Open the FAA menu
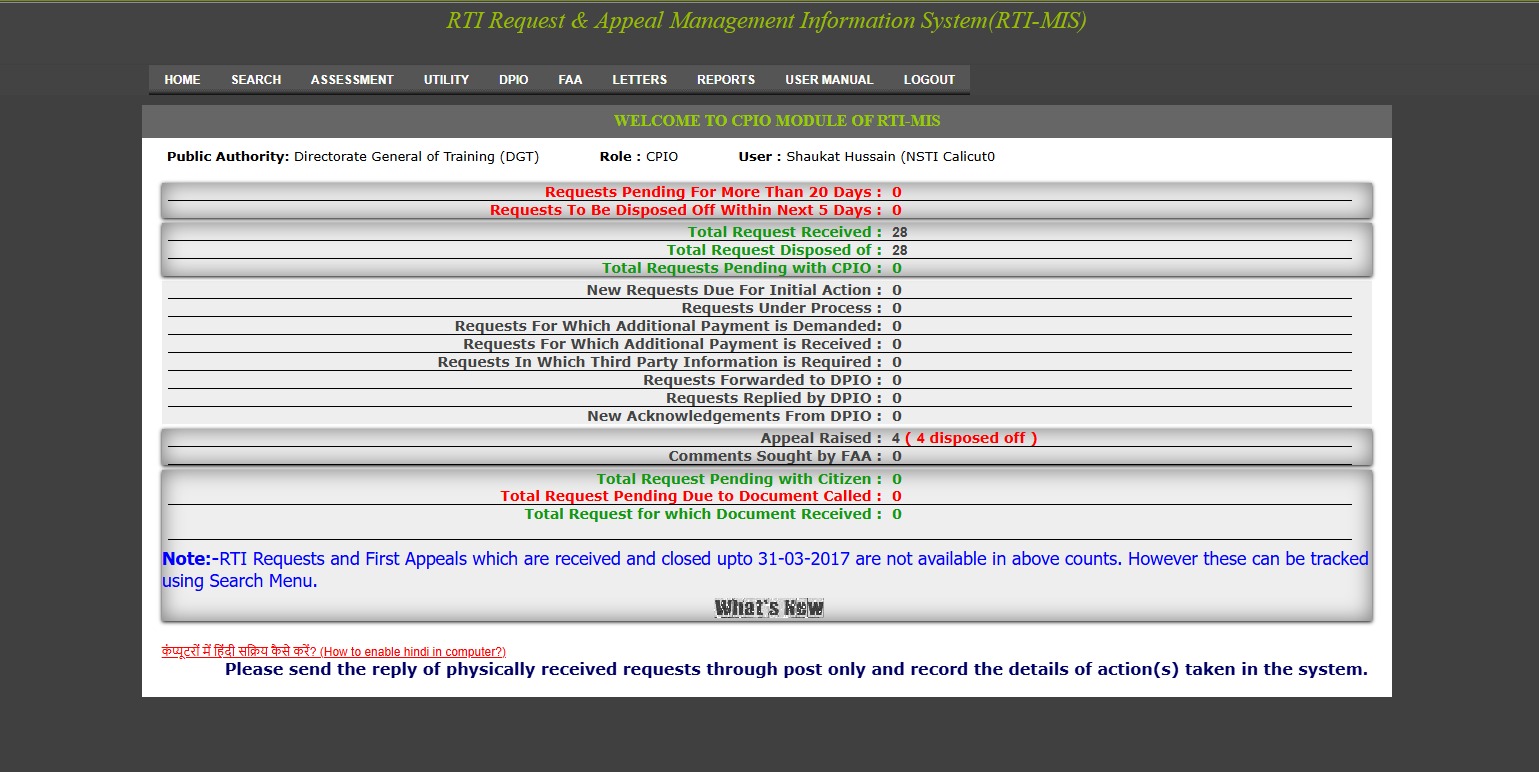 (x=570, y=80)
